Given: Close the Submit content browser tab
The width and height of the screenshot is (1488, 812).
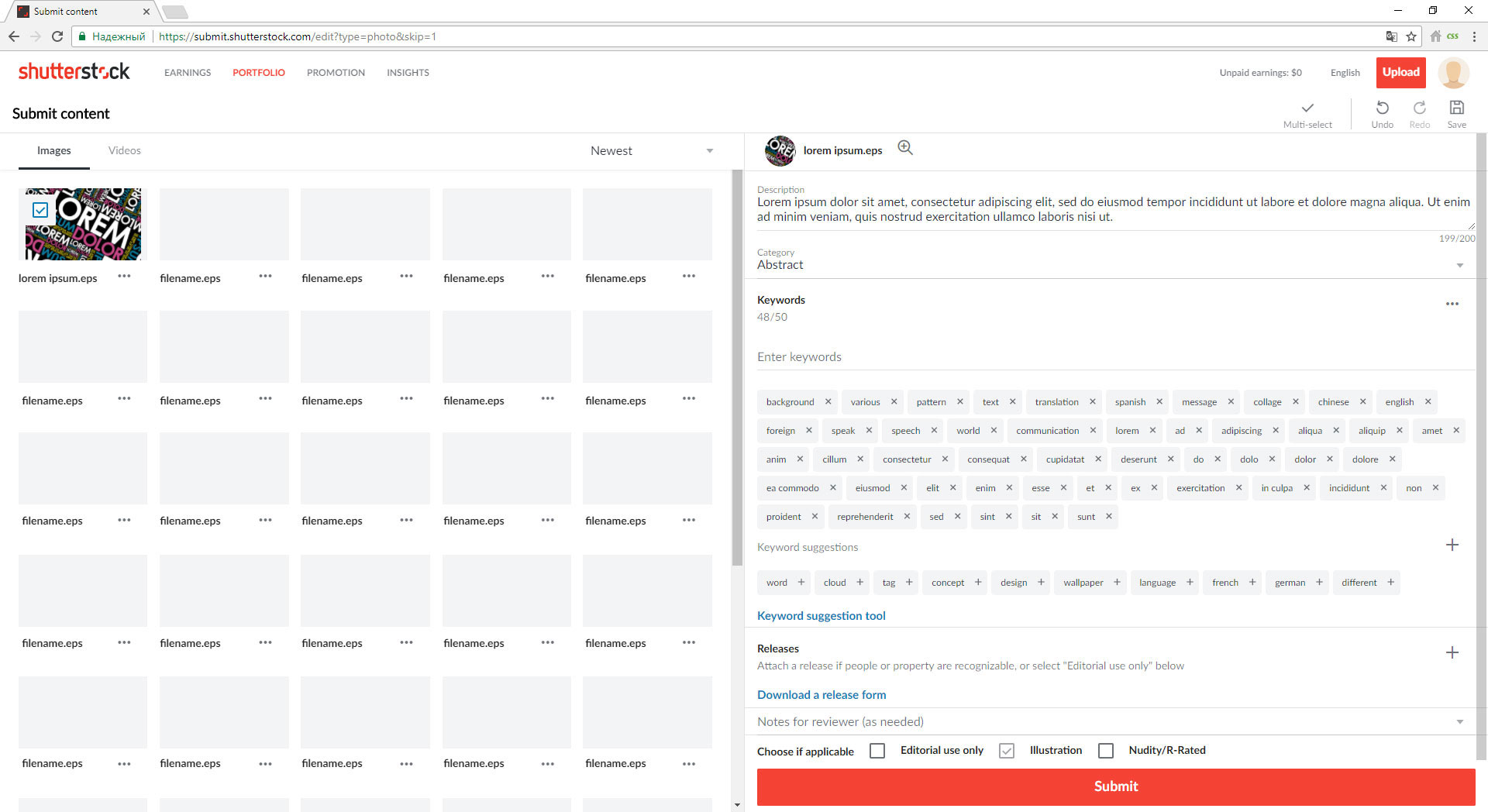Looking at the screenshot, I should tap(146, 12).
